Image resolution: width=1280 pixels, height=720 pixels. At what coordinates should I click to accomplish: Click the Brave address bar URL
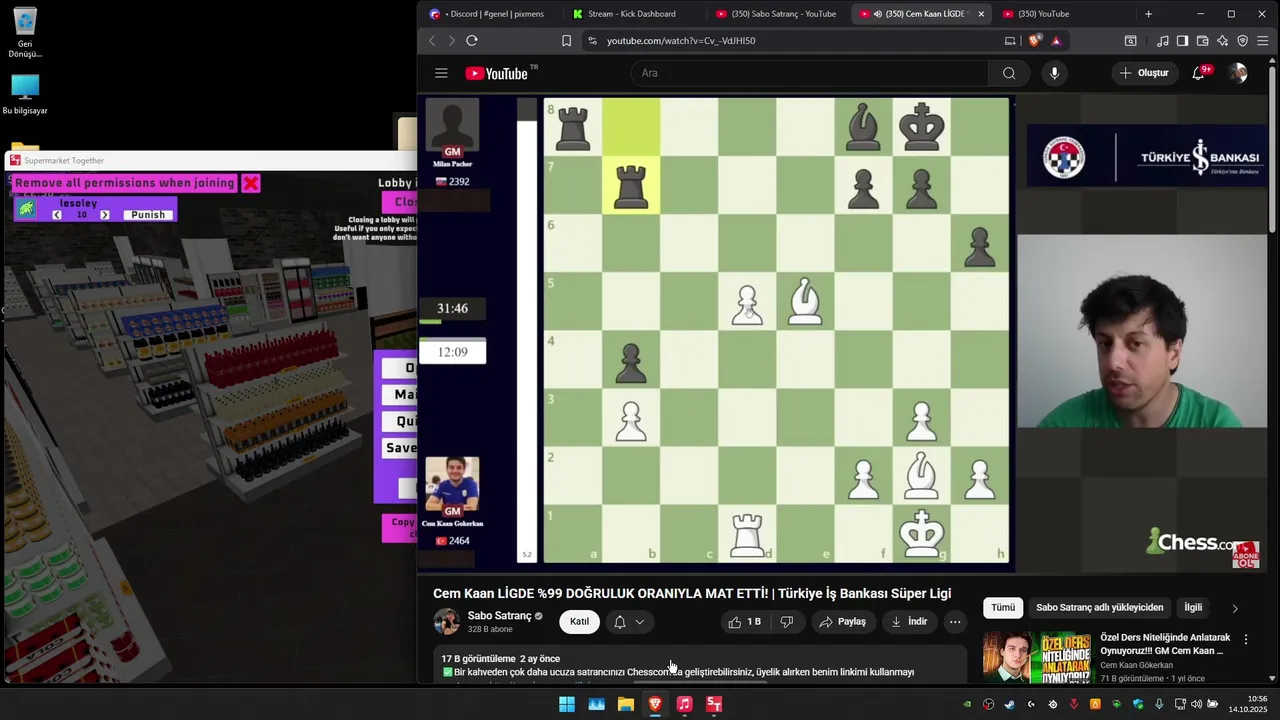pyautogui.click(x=681, y=41)
